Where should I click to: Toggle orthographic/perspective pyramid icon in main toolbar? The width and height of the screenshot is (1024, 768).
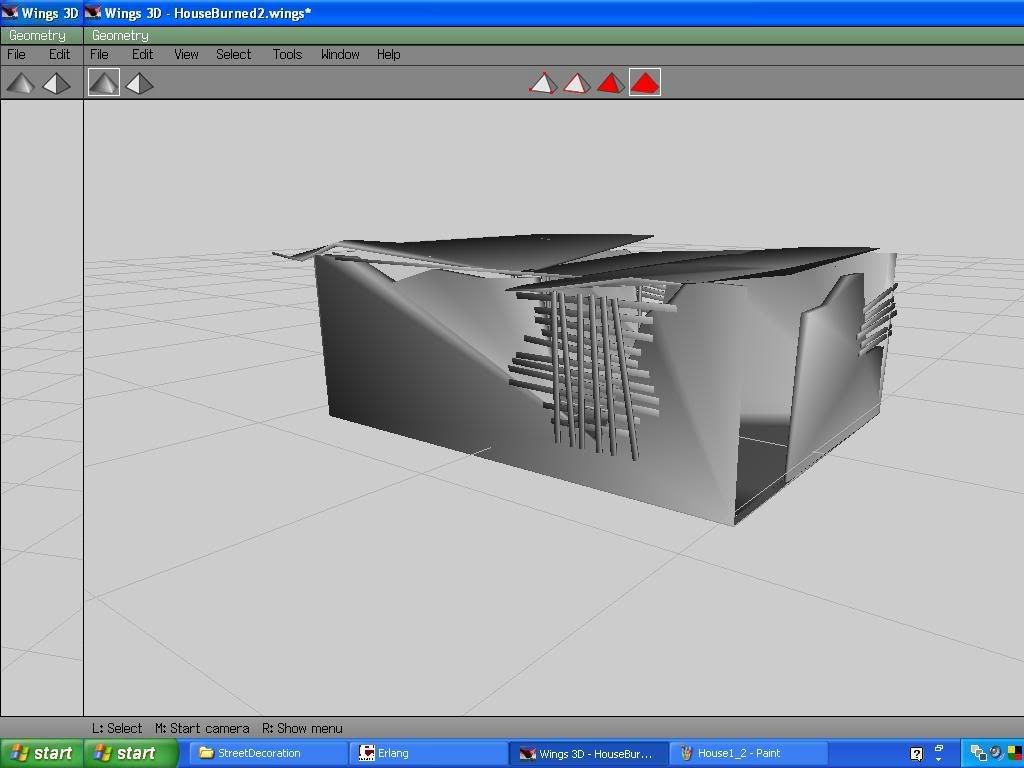pyautogui.click(x=139, y=83)
